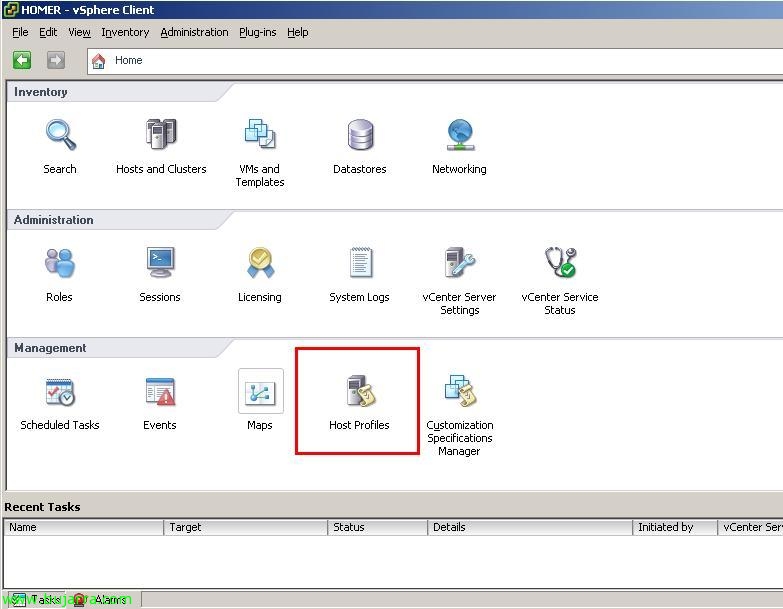Open the Search inventory icon
This screenshot has height=609, width=783.
(x=60, y=135)
